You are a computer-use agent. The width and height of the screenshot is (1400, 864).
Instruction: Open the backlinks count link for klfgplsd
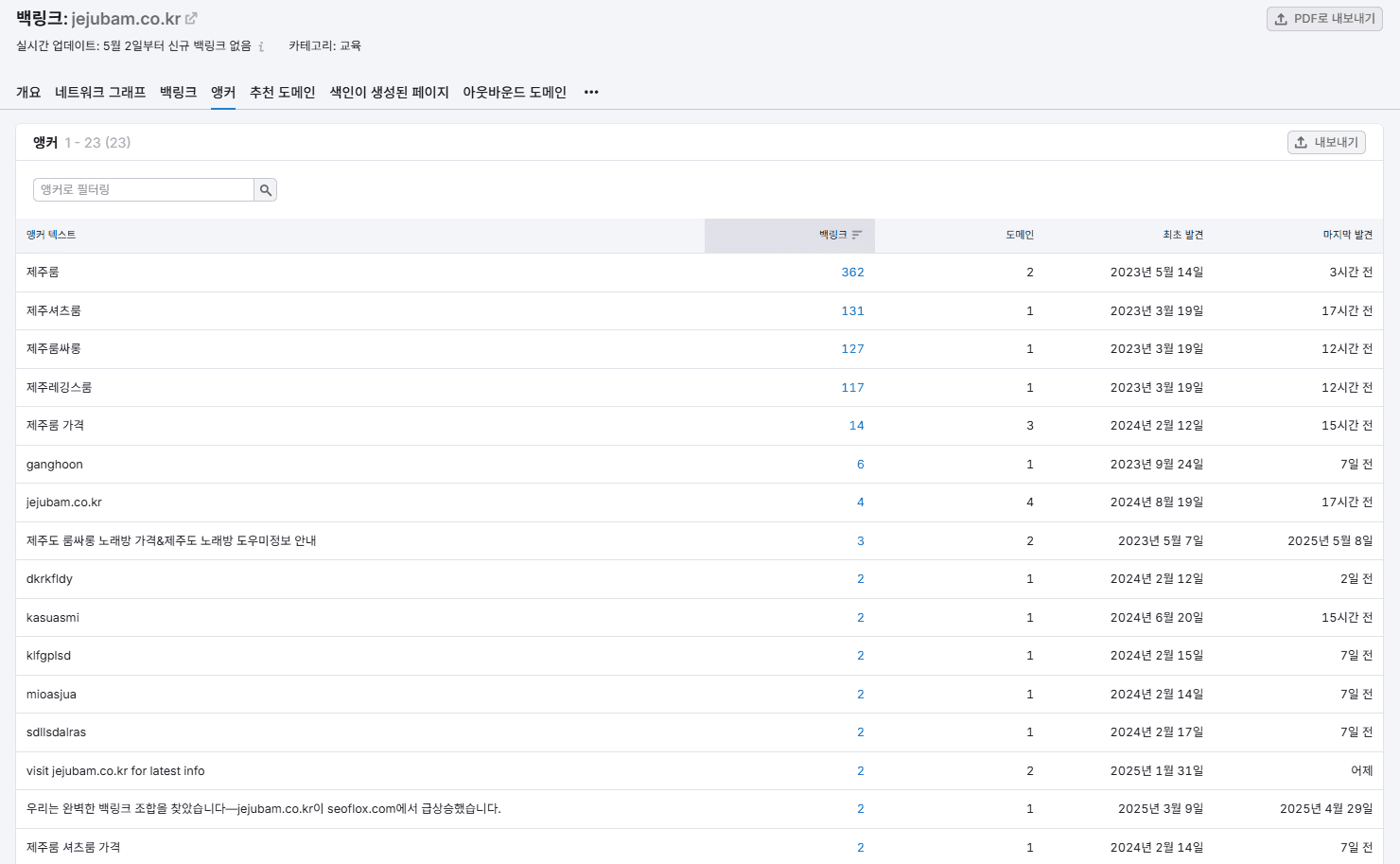(x=861, y=656)
